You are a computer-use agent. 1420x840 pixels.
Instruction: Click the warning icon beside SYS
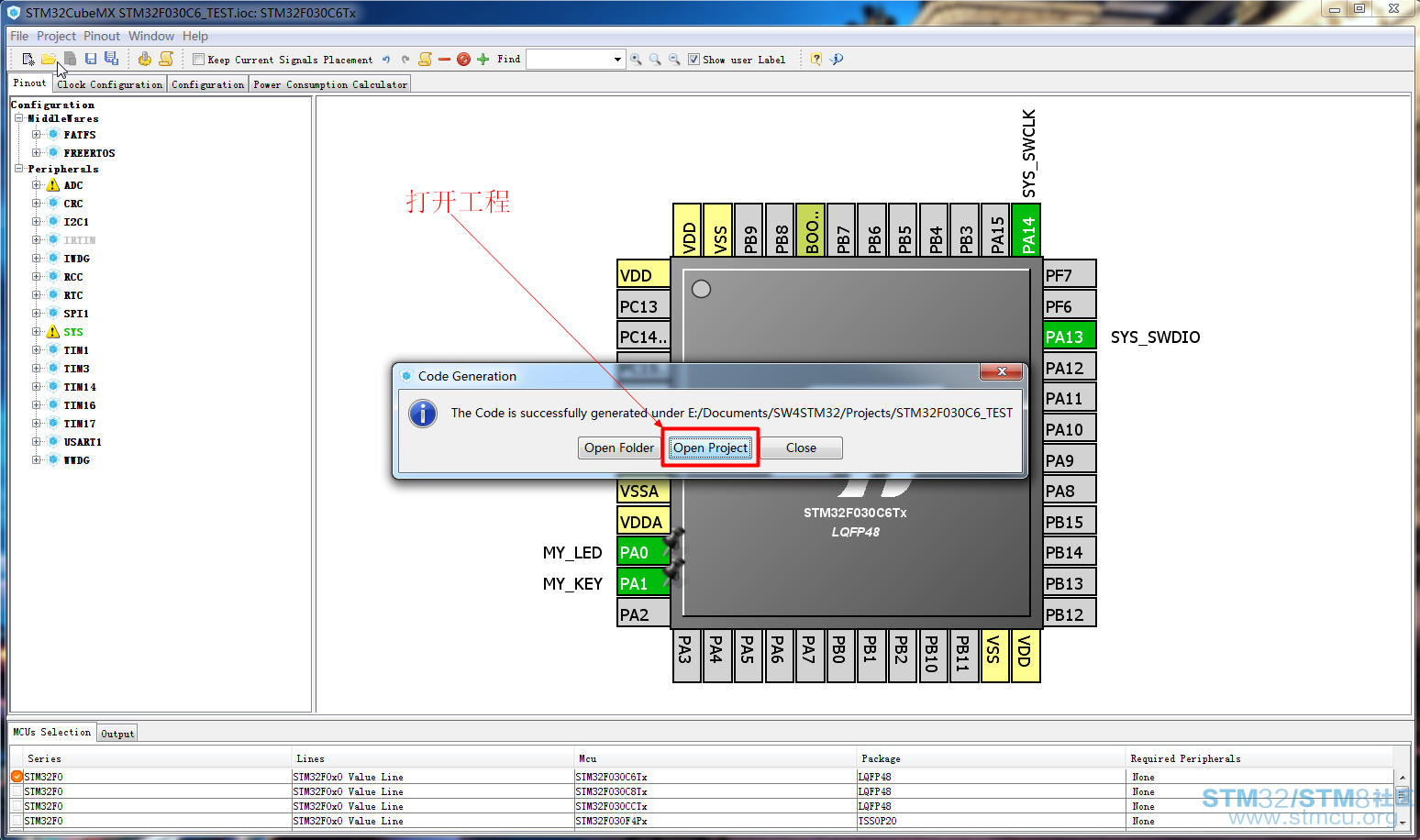[53, 332]
